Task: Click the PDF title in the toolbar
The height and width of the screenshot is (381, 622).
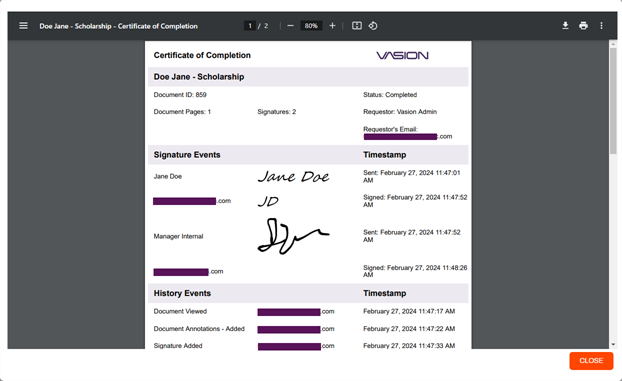Action: point(118,26)
